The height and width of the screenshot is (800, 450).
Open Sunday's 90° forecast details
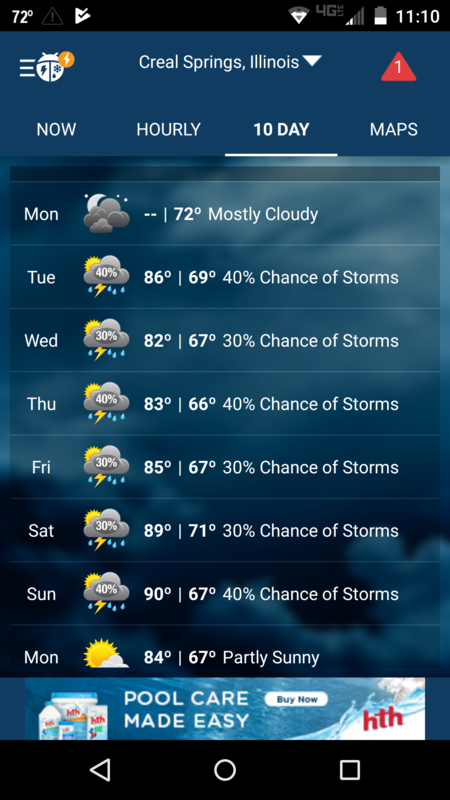click(x=225, y=593)
